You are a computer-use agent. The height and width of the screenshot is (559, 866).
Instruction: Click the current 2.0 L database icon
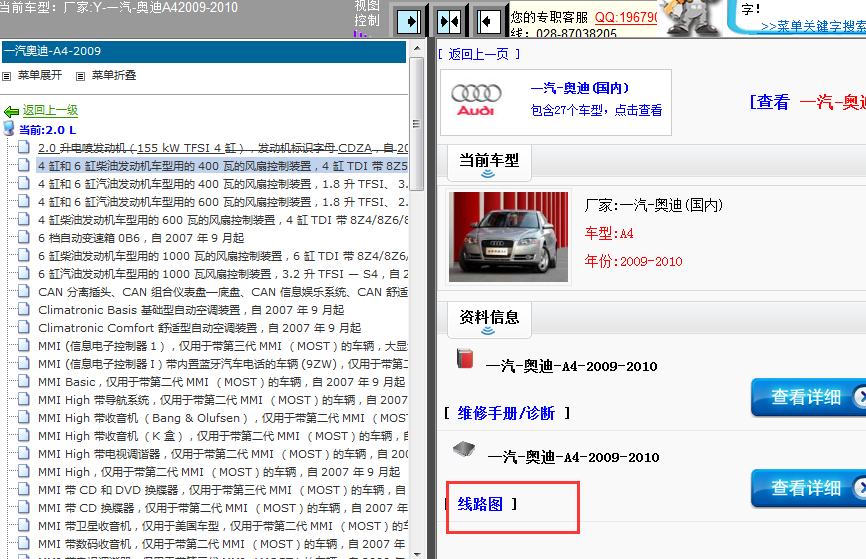9,129
